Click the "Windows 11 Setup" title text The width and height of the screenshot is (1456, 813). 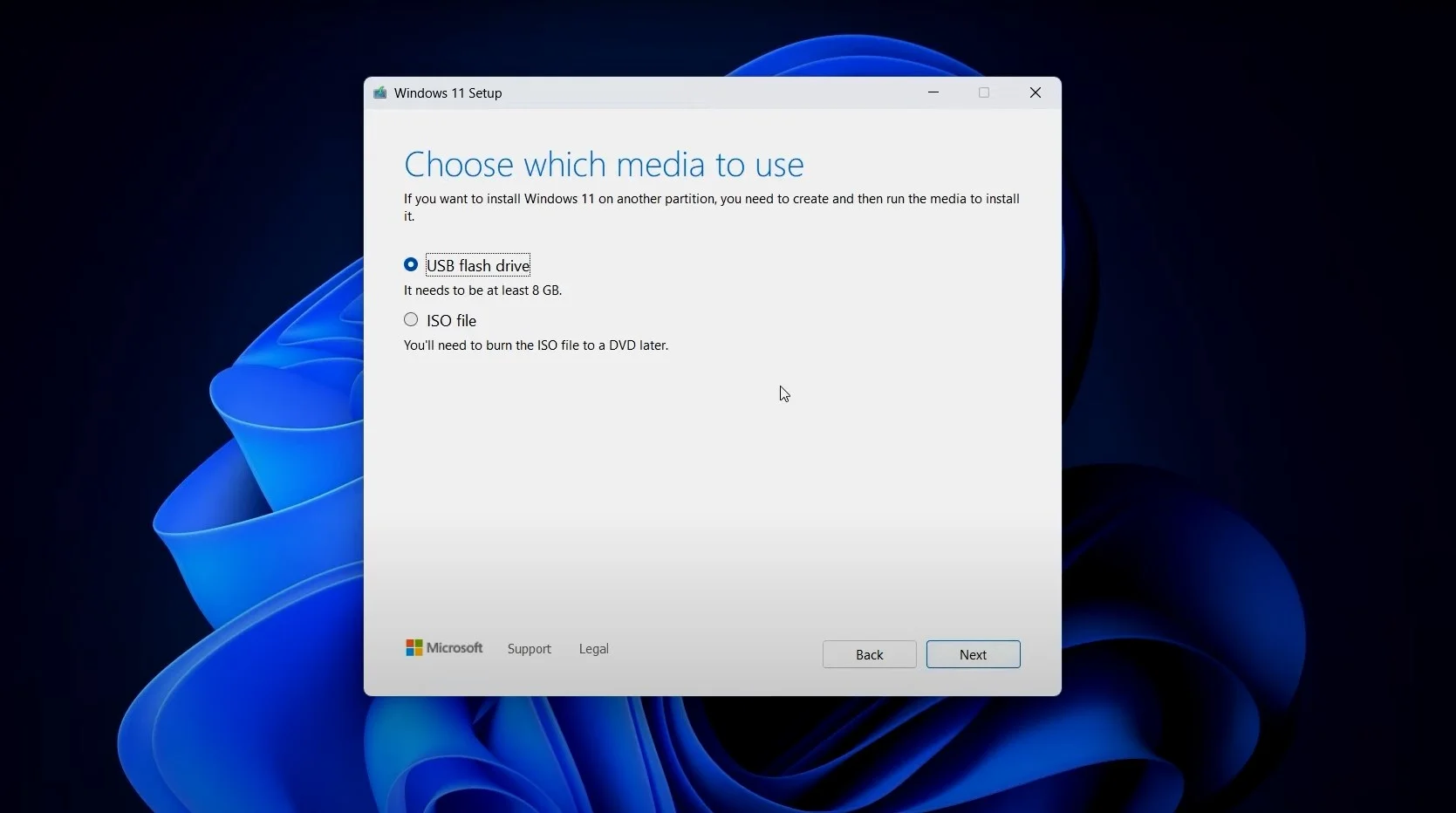tap(448, 93)
